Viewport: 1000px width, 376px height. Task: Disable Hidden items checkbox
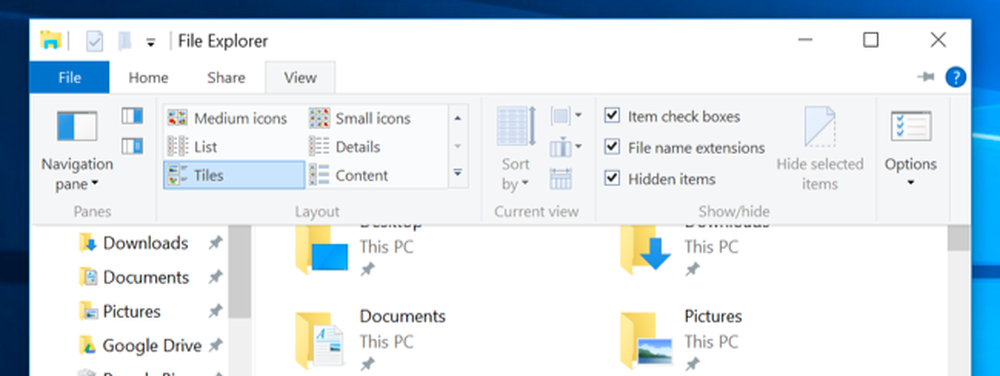(x=612, y=178)
